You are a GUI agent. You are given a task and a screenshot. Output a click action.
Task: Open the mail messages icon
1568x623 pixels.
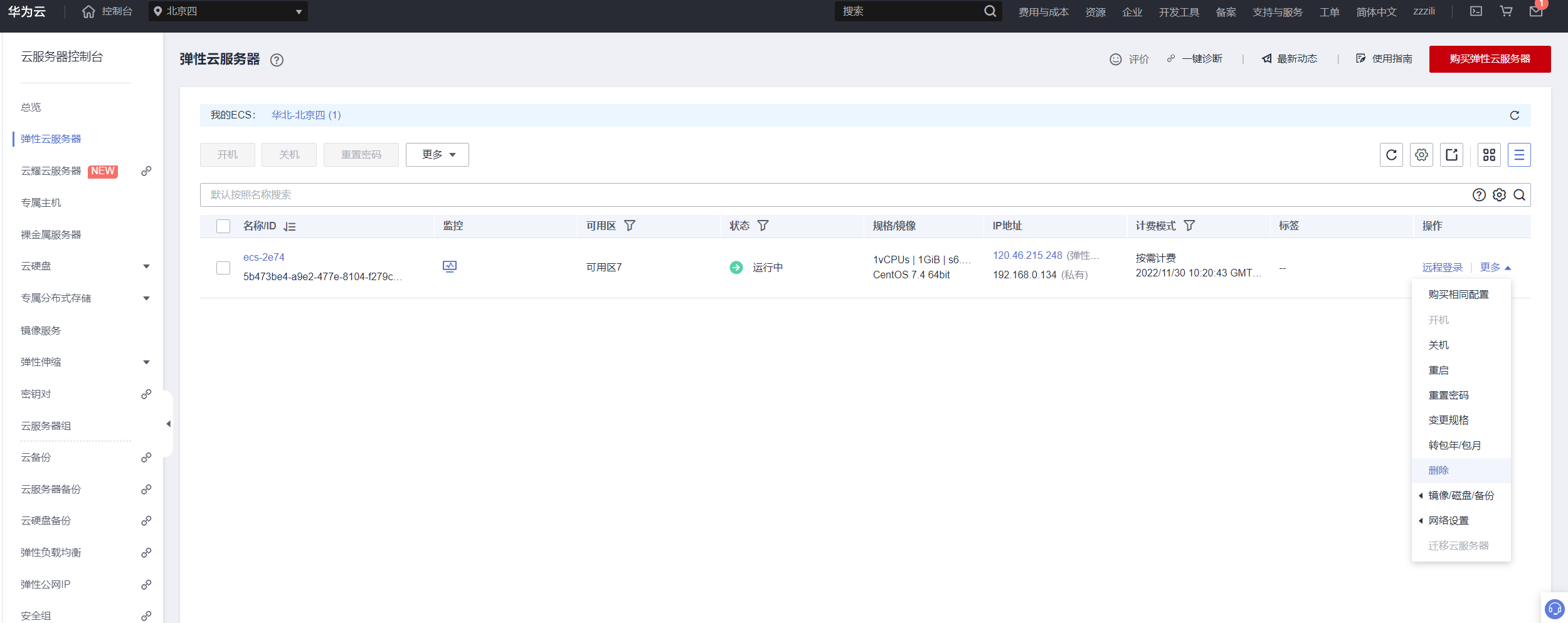[x=1536, y=11]
